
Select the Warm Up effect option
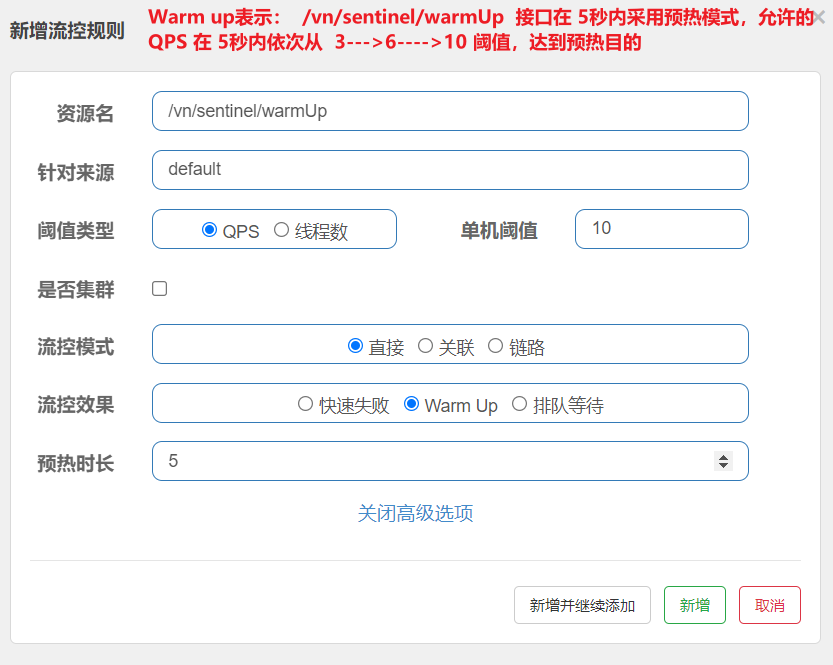[x=411, y=404]
